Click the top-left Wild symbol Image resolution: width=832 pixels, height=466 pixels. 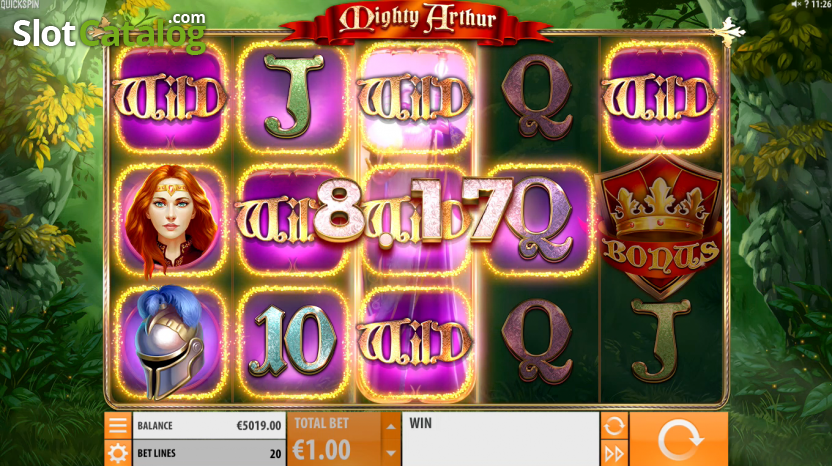point(169,98)
